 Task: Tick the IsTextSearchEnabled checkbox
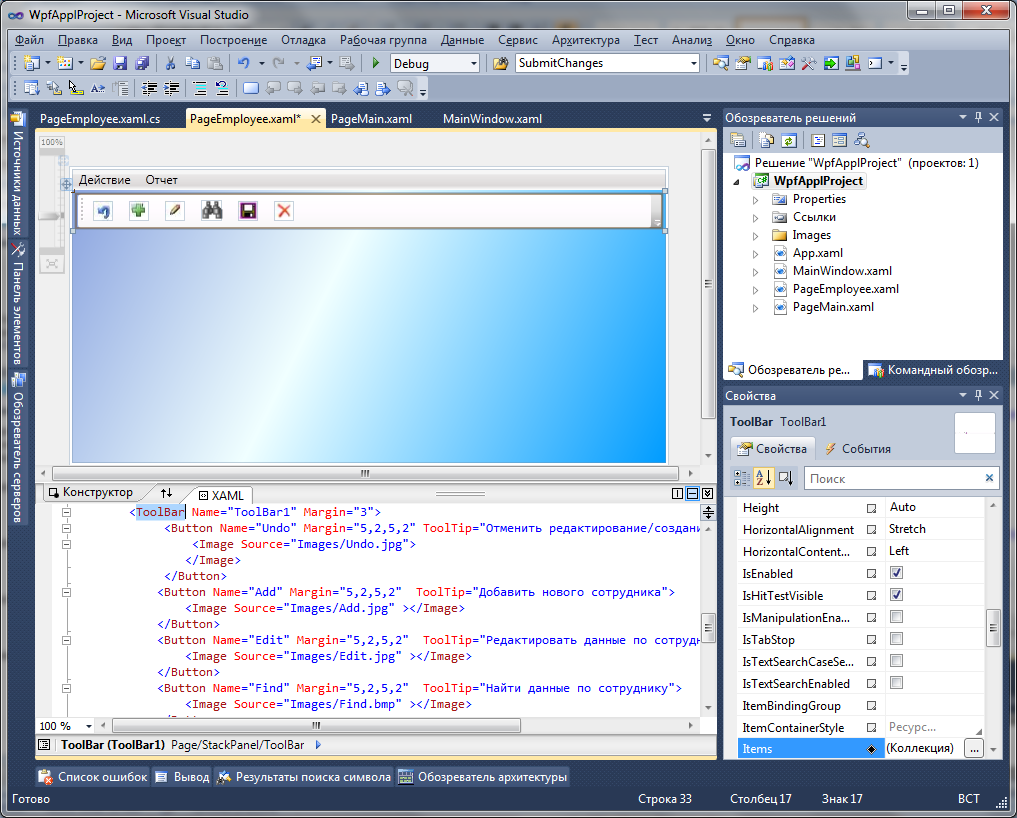[896, 683]
